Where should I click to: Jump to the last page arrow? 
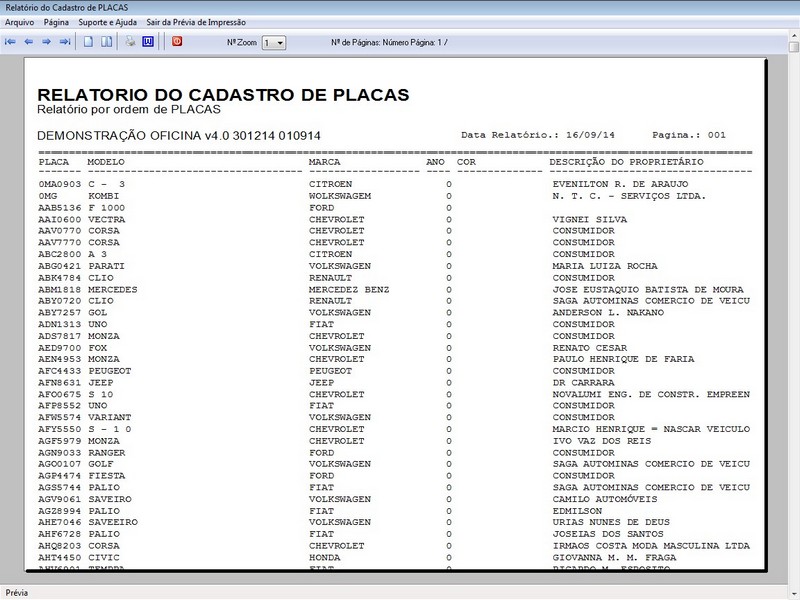click(x=65, y=42)
